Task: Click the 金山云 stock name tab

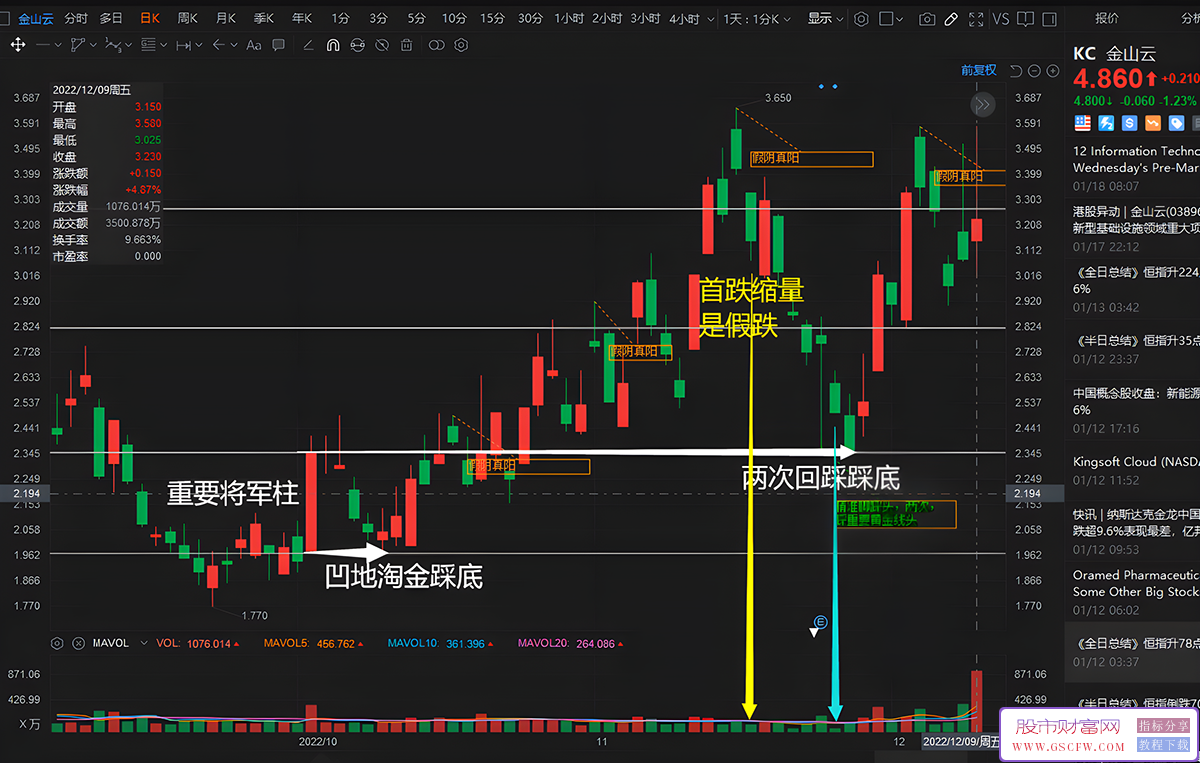Action: click(36, 19)
